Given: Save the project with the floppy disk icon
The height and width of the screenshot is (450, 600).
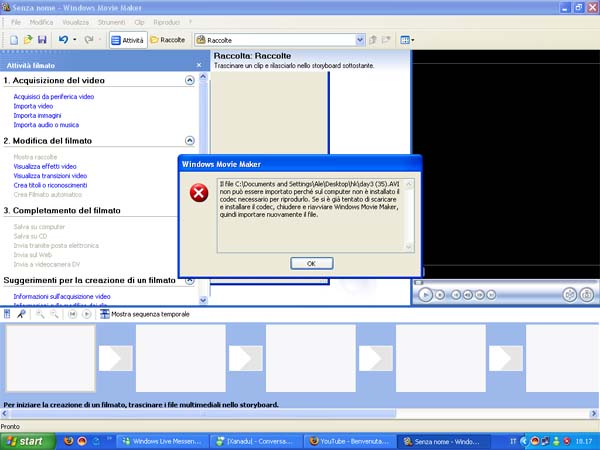Looking at the screenshot, I should coord(42,40).
